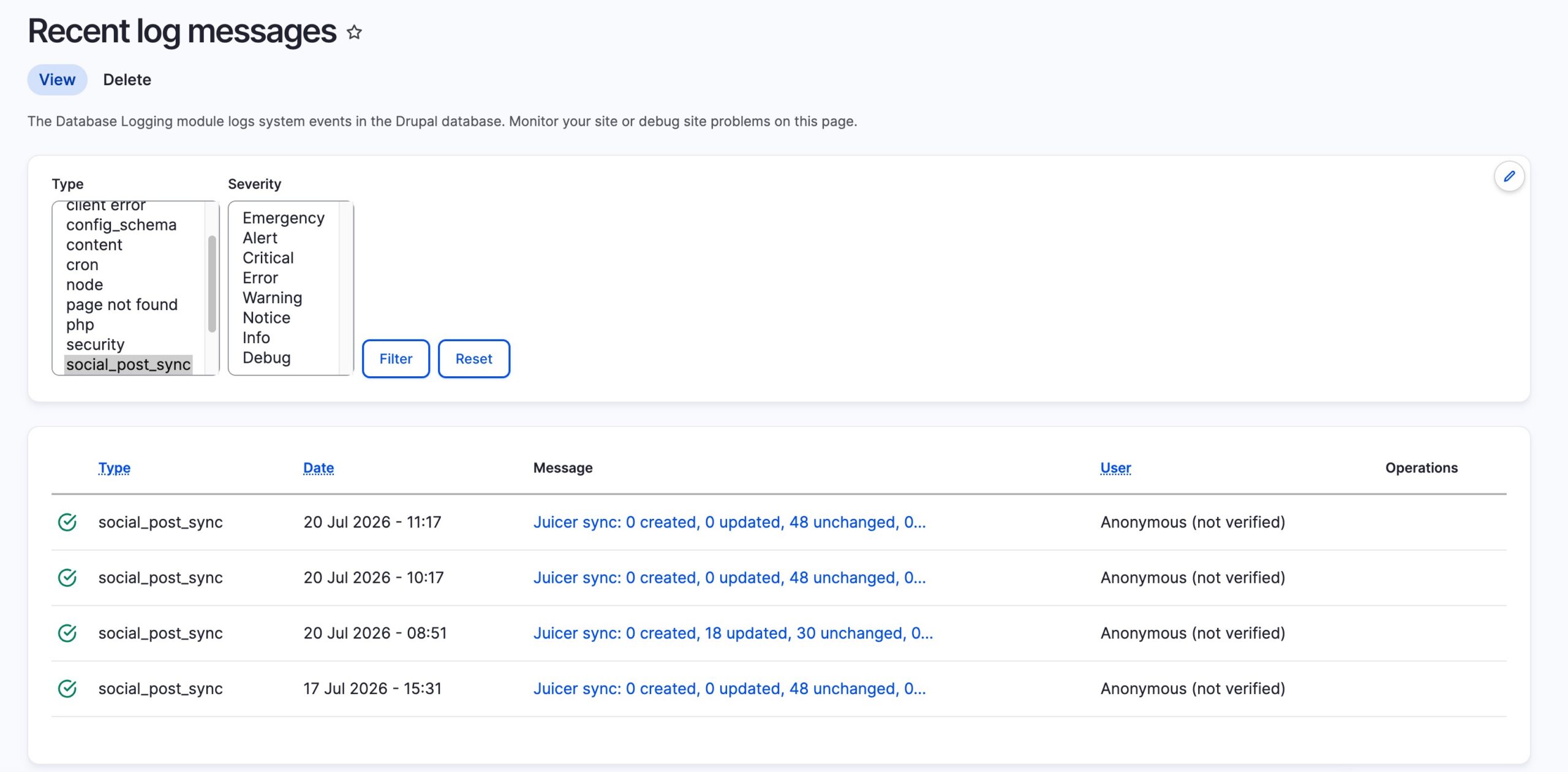Select node in Type list
1568x772 pixels.
85,285
